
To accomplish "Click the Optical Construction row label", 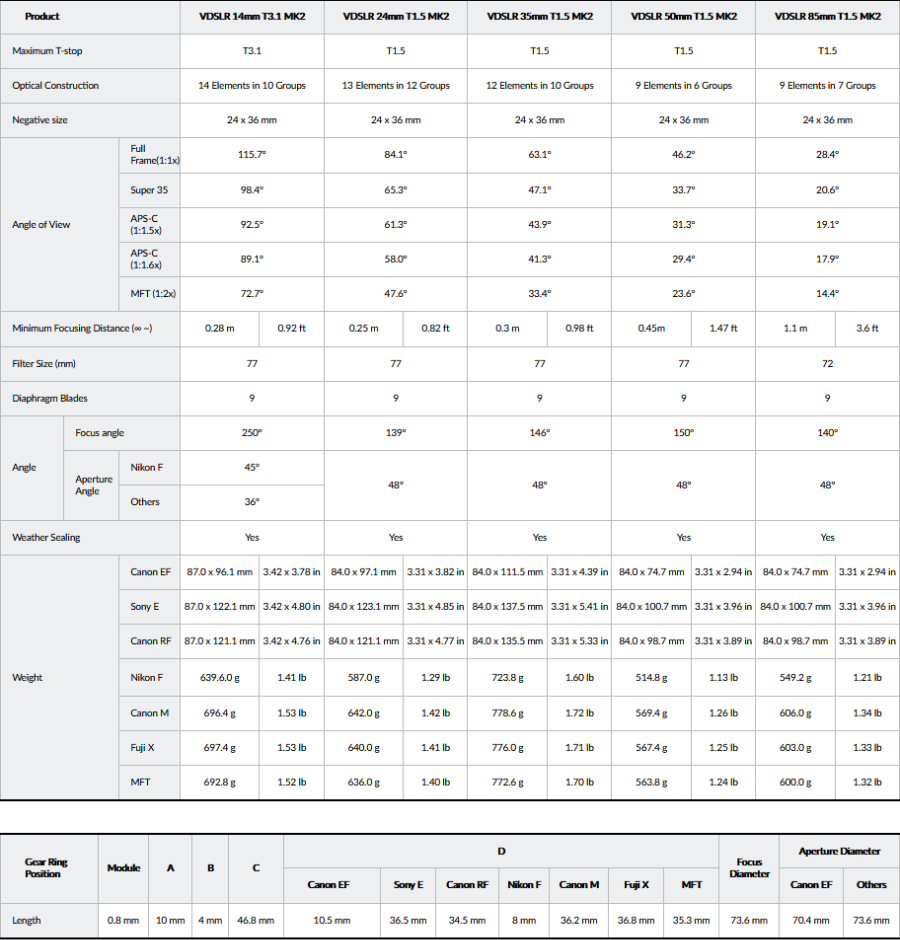I will pyautogui.click(x=56, y=86).
